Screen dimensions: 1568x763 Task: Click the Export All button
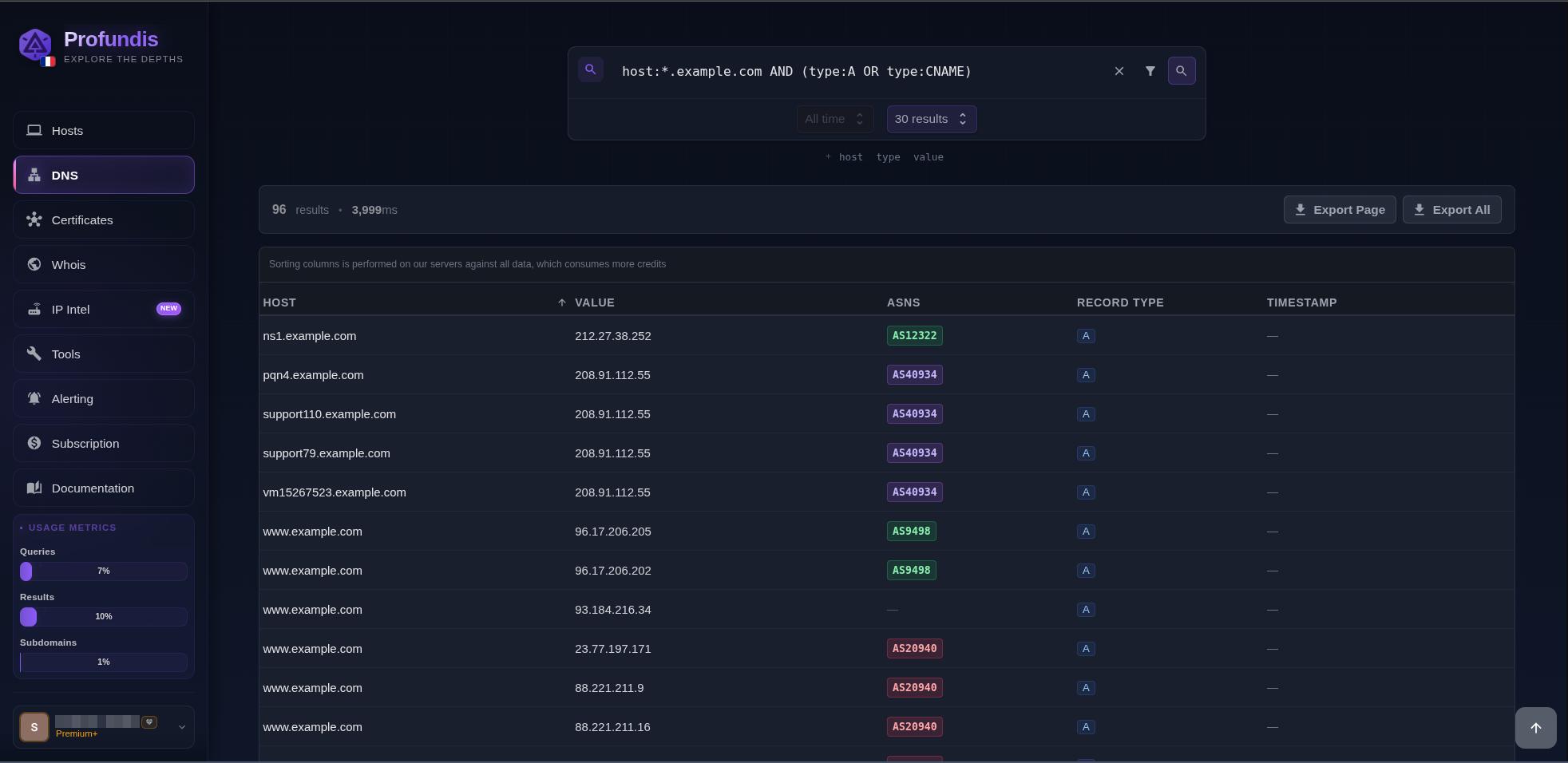click(x=1451, y=209)
